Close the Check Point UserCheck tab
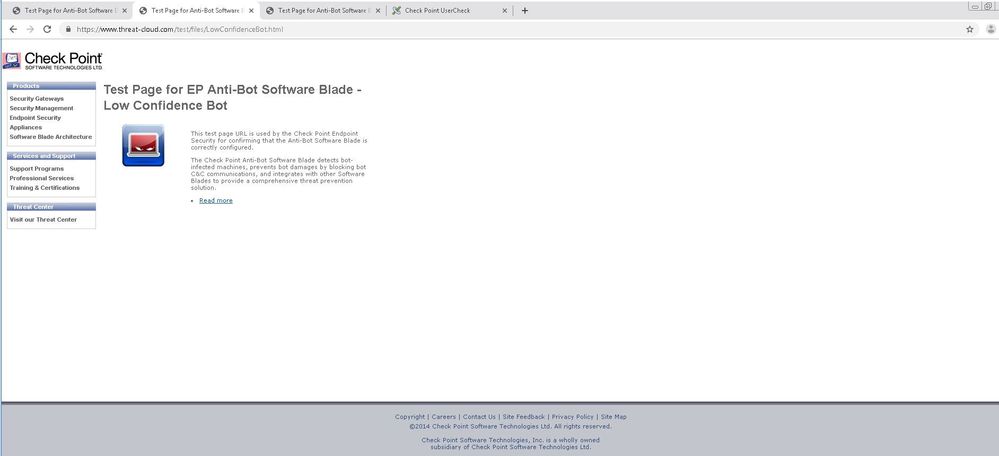The width and height of the screenshot is (999, 456). pos(504,10)
